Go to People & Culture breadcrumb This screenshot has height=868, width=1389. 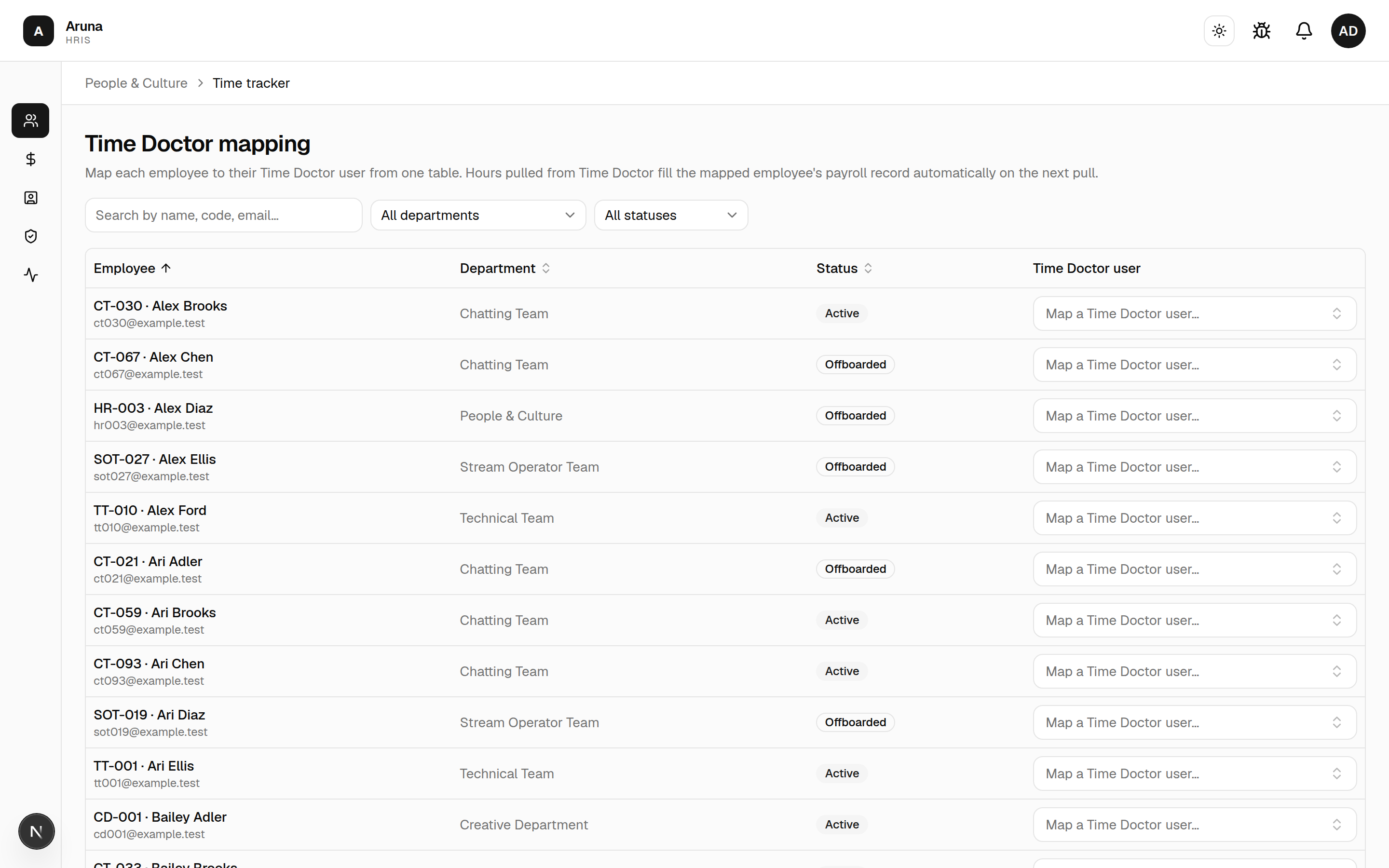[136, 83]
